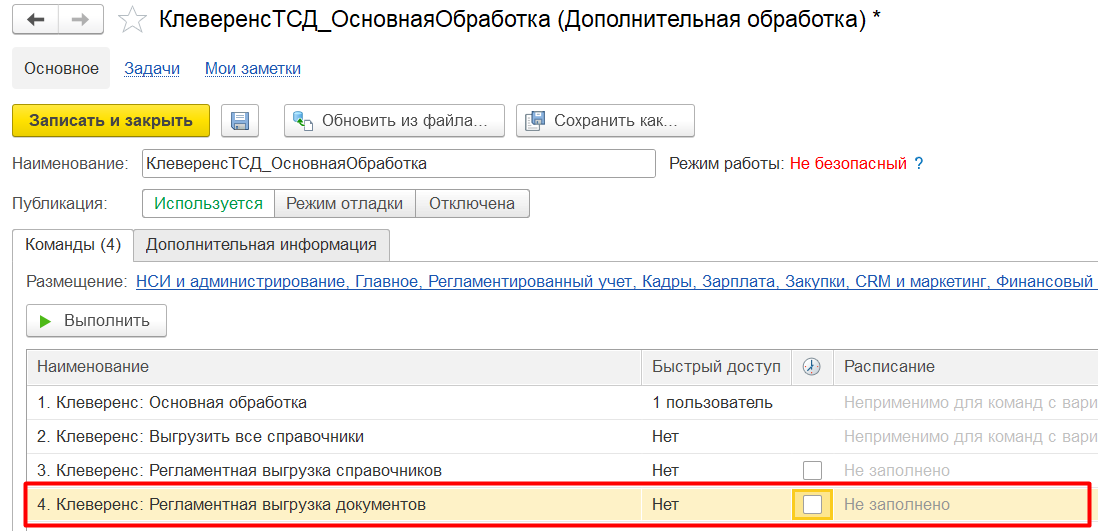The height and width of the screenshot is (531, 1098).
Task: Click the Расписание column header
Action: (x=966, y=367)
